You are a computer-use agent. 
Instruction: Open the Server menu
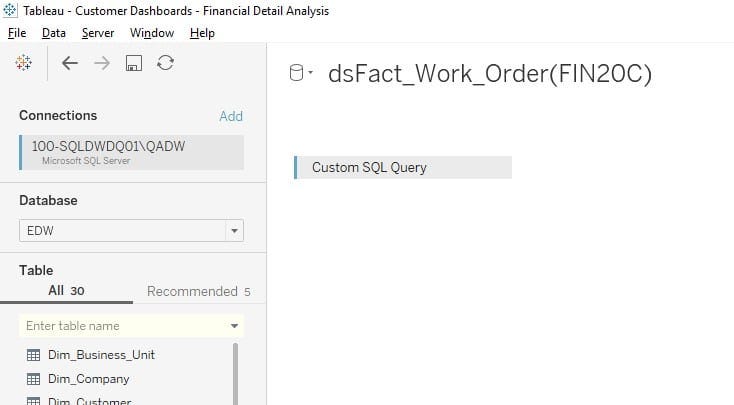click(98, 33)
